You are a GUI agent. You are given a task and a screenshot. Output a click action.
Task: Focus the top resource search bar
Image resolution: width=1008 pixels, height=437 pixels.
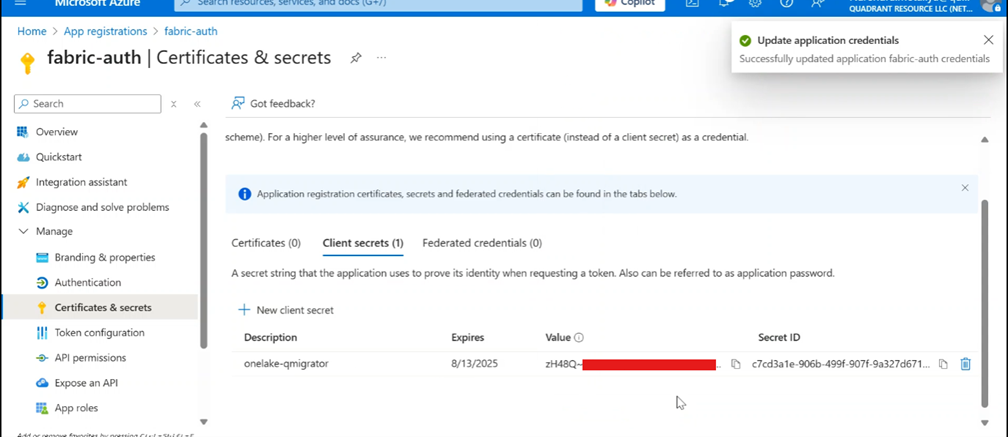(x=378, y=4)
